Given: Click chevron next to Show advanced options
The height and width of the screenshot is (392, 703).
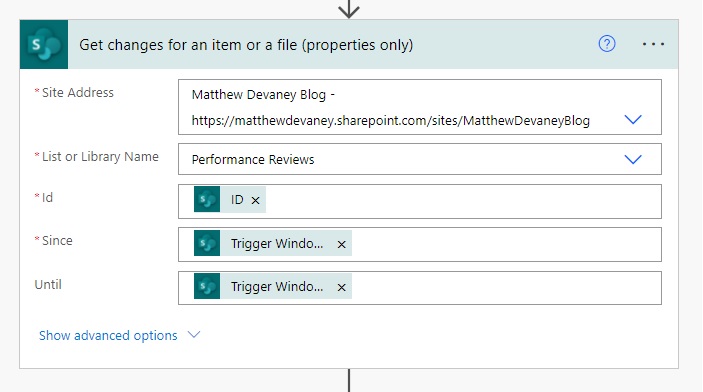Looking at the screenshot, I should pyautogui.click(x=194, y=335).
